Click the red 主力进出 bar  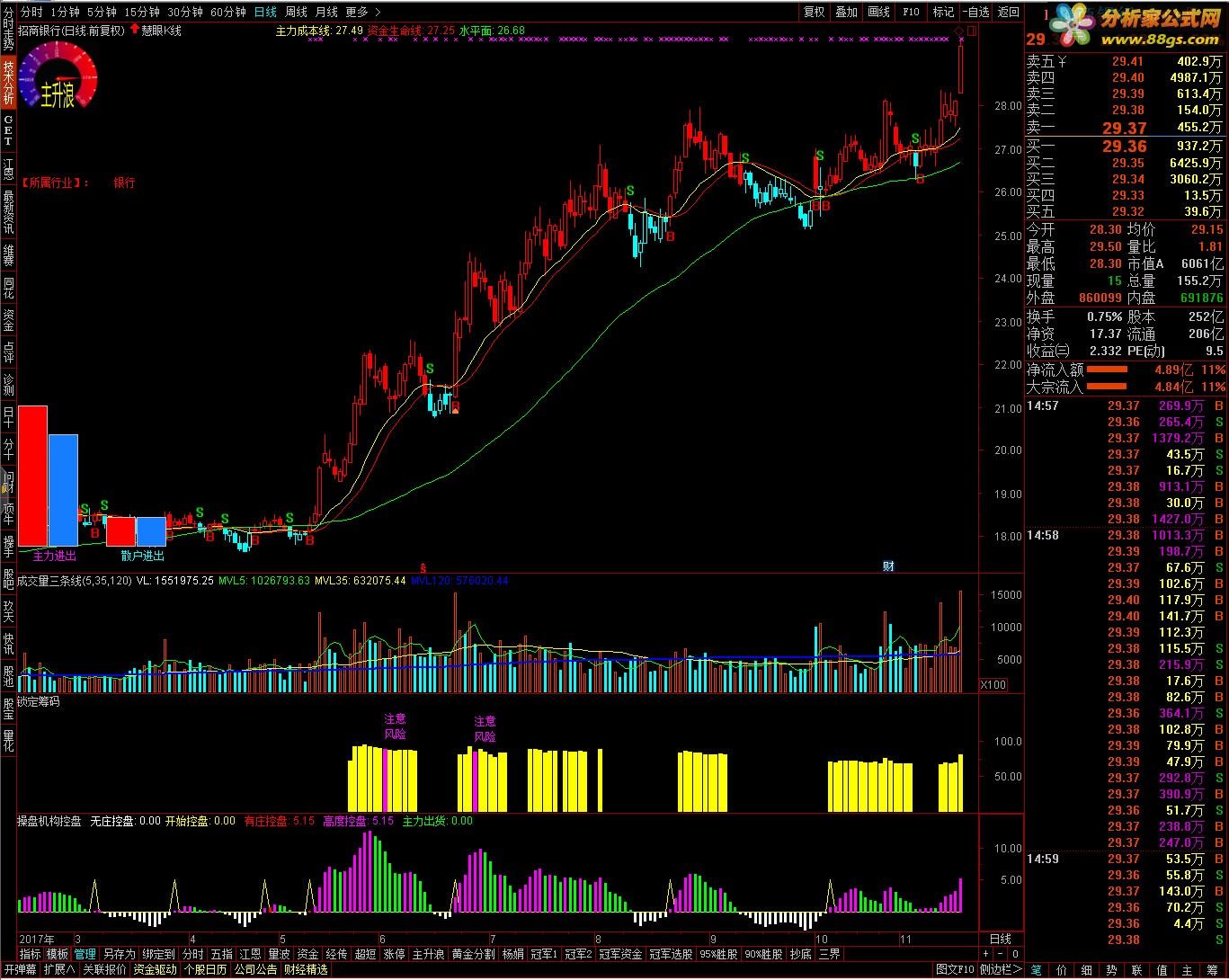coord(32,476)
